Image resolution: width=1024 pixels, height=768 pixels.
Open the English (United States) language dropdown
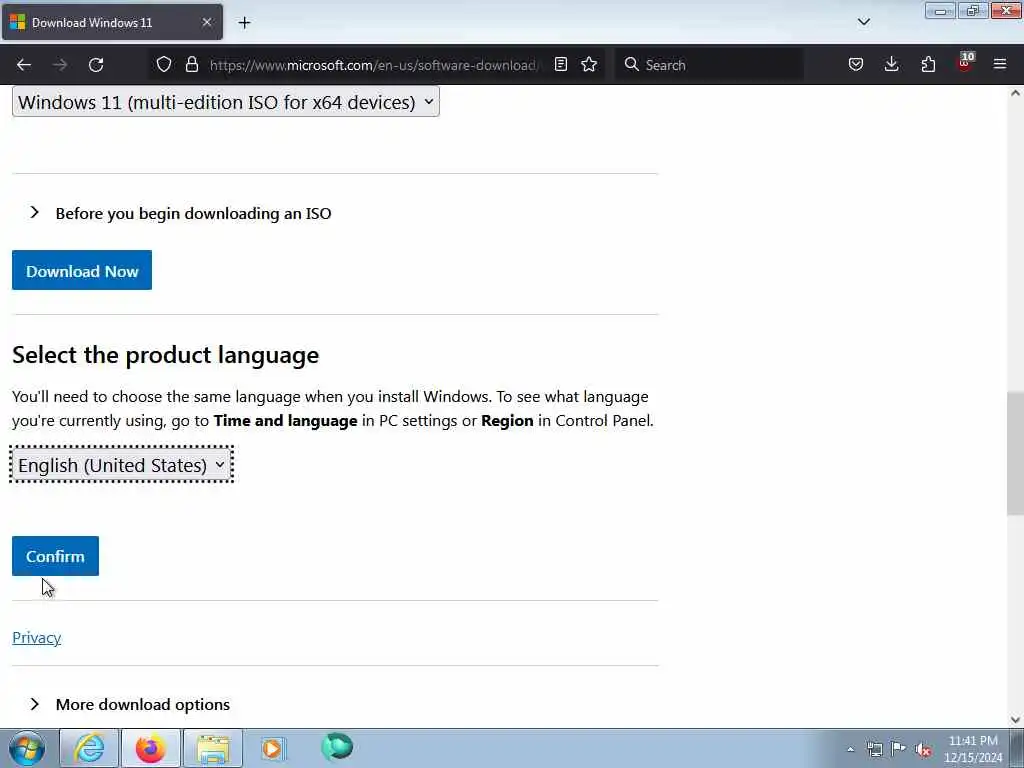[121, 465]
